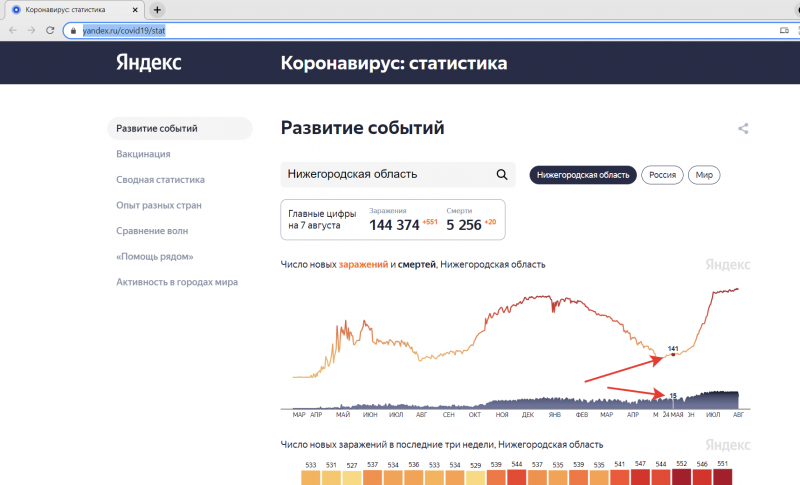Click the share icon next to Развитие событий

click(x=743, y=129)
